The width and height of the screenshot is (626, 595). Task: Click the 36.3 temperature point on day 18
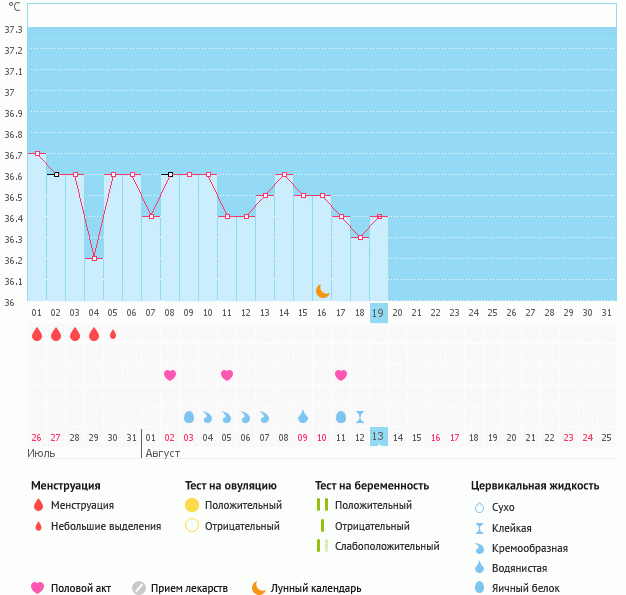(360, 237)
